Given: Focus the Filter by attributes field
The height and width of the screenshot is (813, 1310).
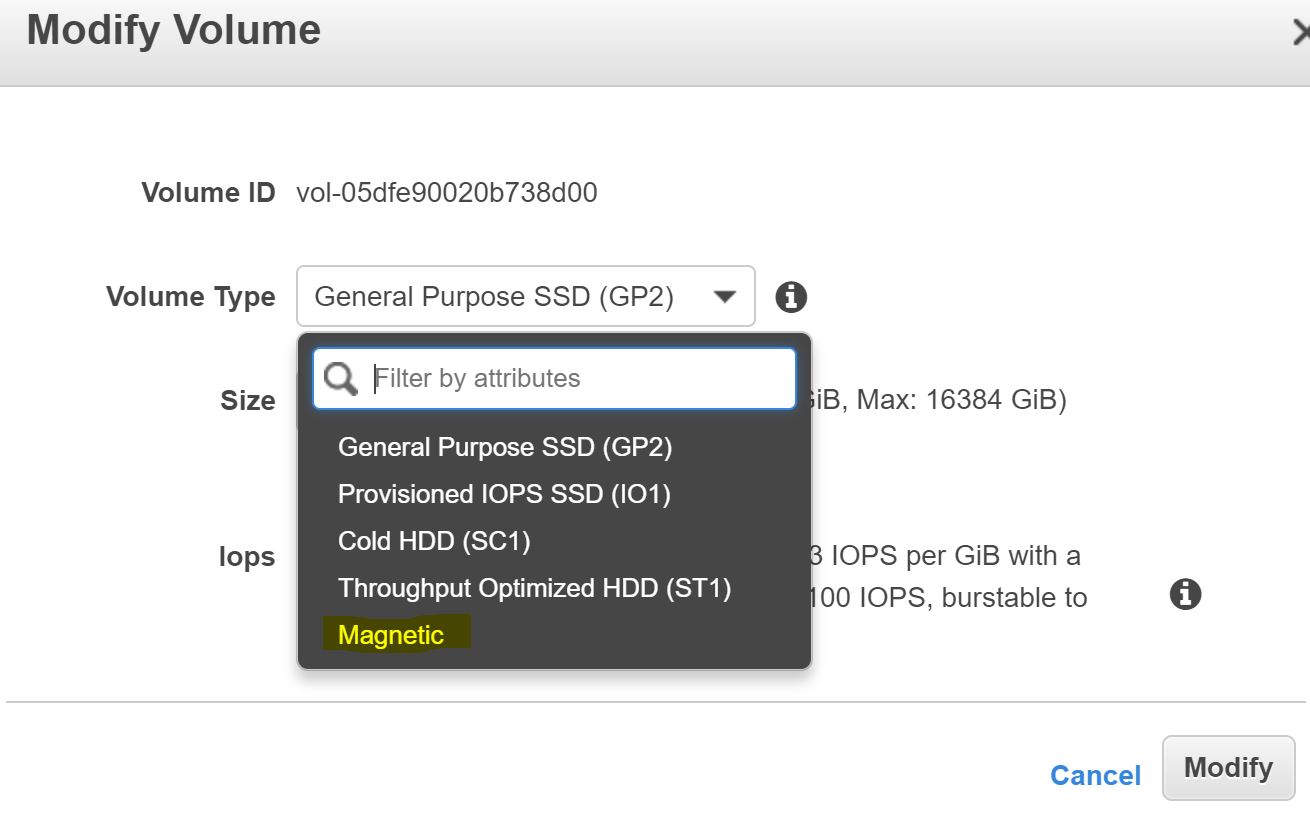Looking at the screenshot, I should 580,379.
